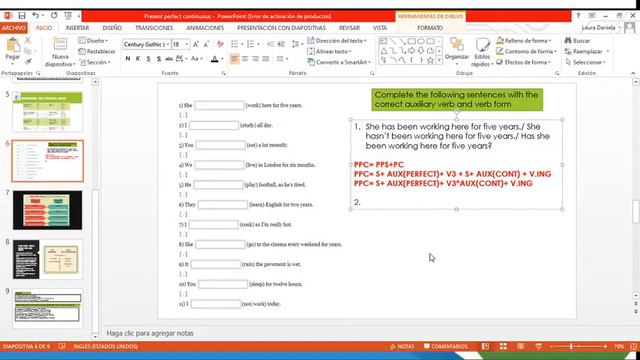Click the Restablecer button
The height and width of the screenshot is (360, 640).
point(97,51)
